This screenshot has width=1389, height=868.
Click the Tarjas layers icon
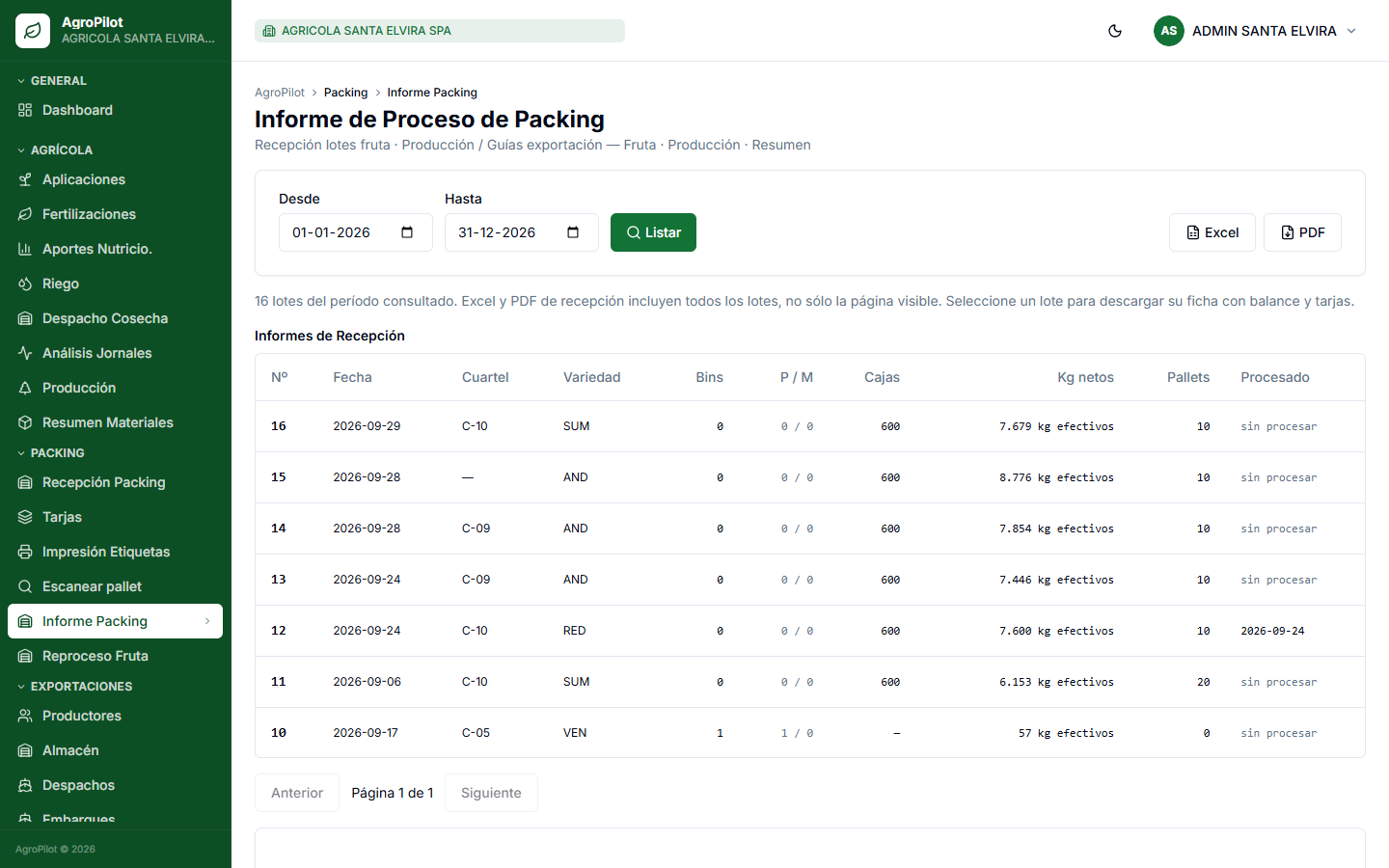click(x=25, y=517)
